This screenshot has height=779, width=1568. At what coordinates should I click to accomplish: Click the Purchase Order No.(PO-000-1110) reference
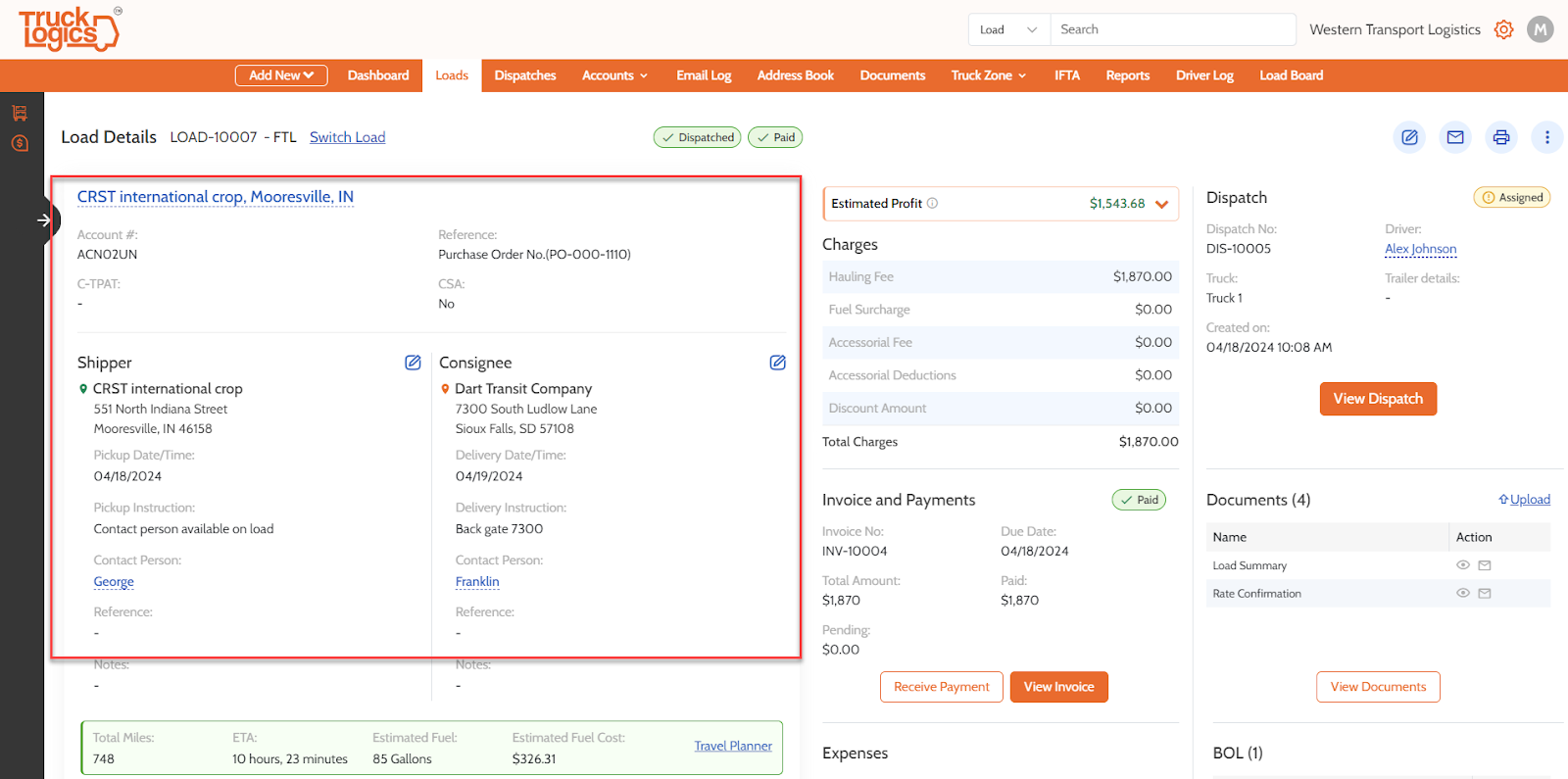point(534,255)
